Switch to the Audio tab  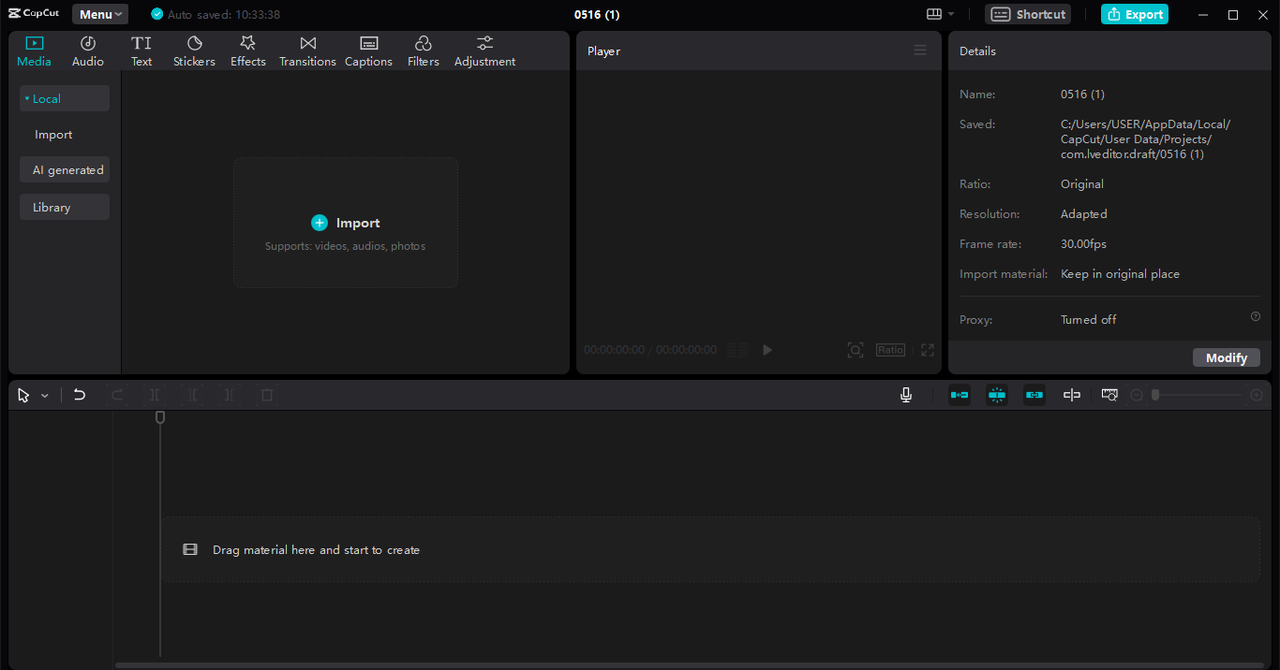click(88, 51)
